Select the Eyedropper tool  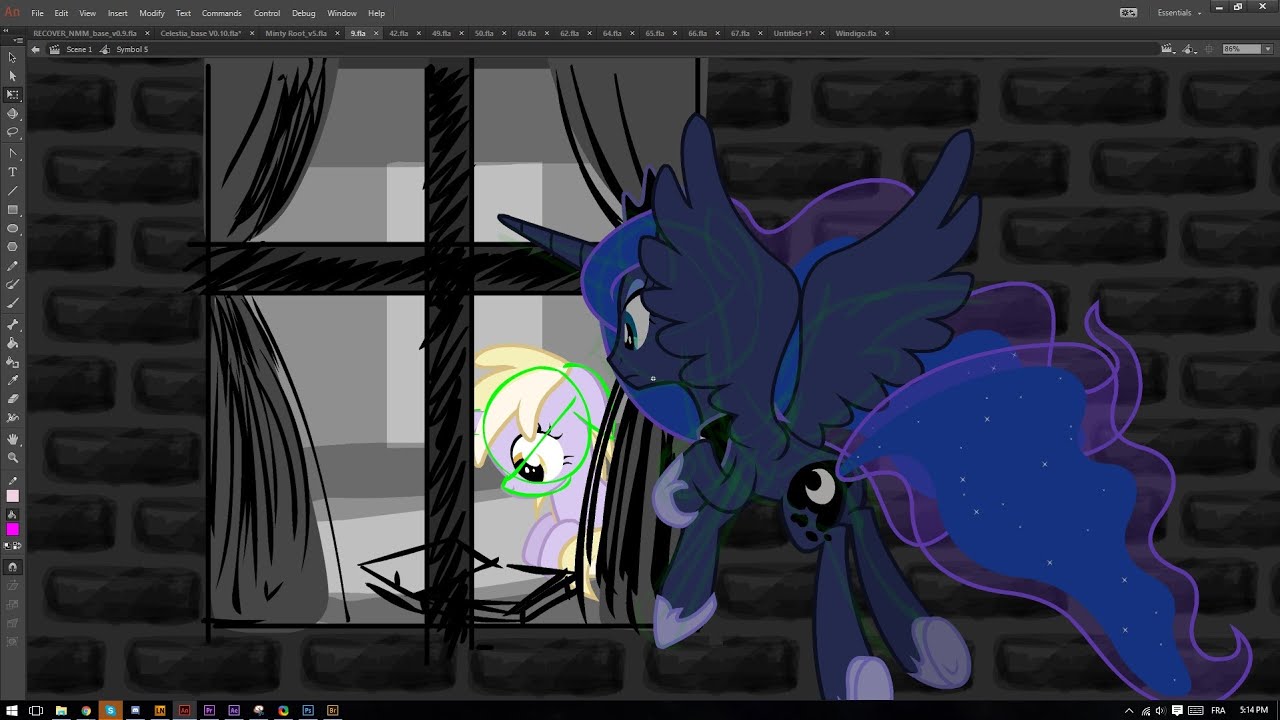[12, 381]
